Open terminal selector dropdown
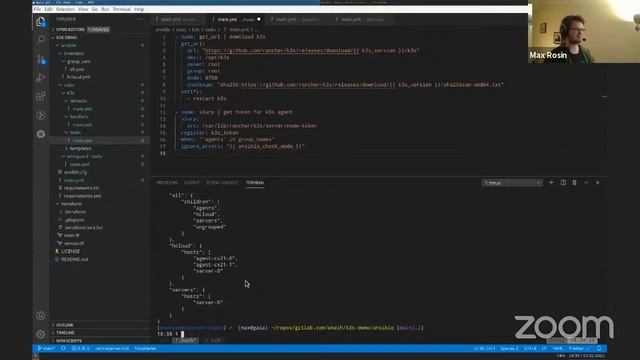 [x=512, y=182]
